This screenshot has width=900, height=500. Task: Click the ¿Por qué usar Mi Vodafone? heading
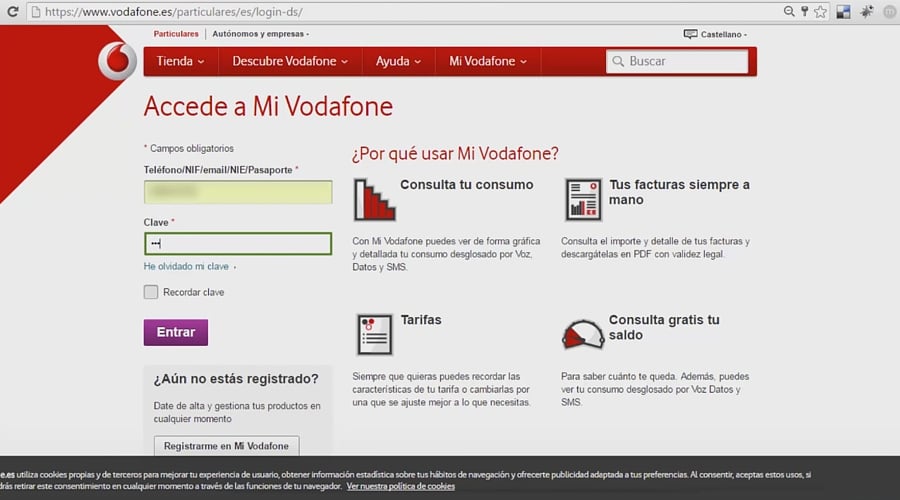tap(455, 154)
